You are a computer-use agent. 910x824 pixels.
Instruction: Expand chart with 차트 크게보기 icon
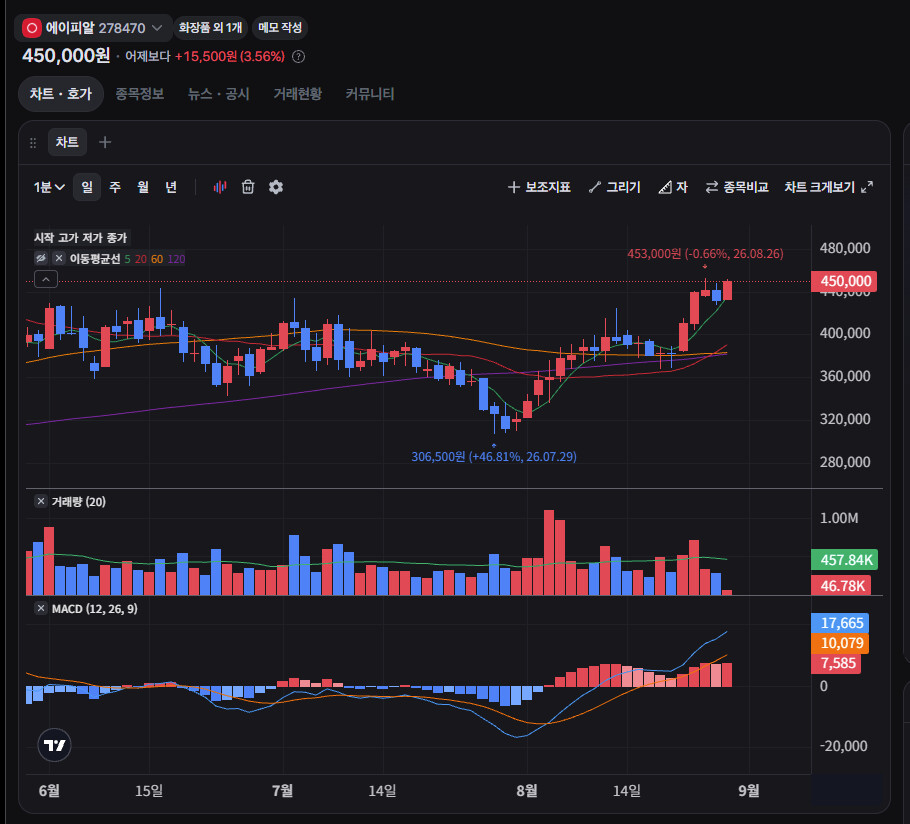[x=867, y=187]
